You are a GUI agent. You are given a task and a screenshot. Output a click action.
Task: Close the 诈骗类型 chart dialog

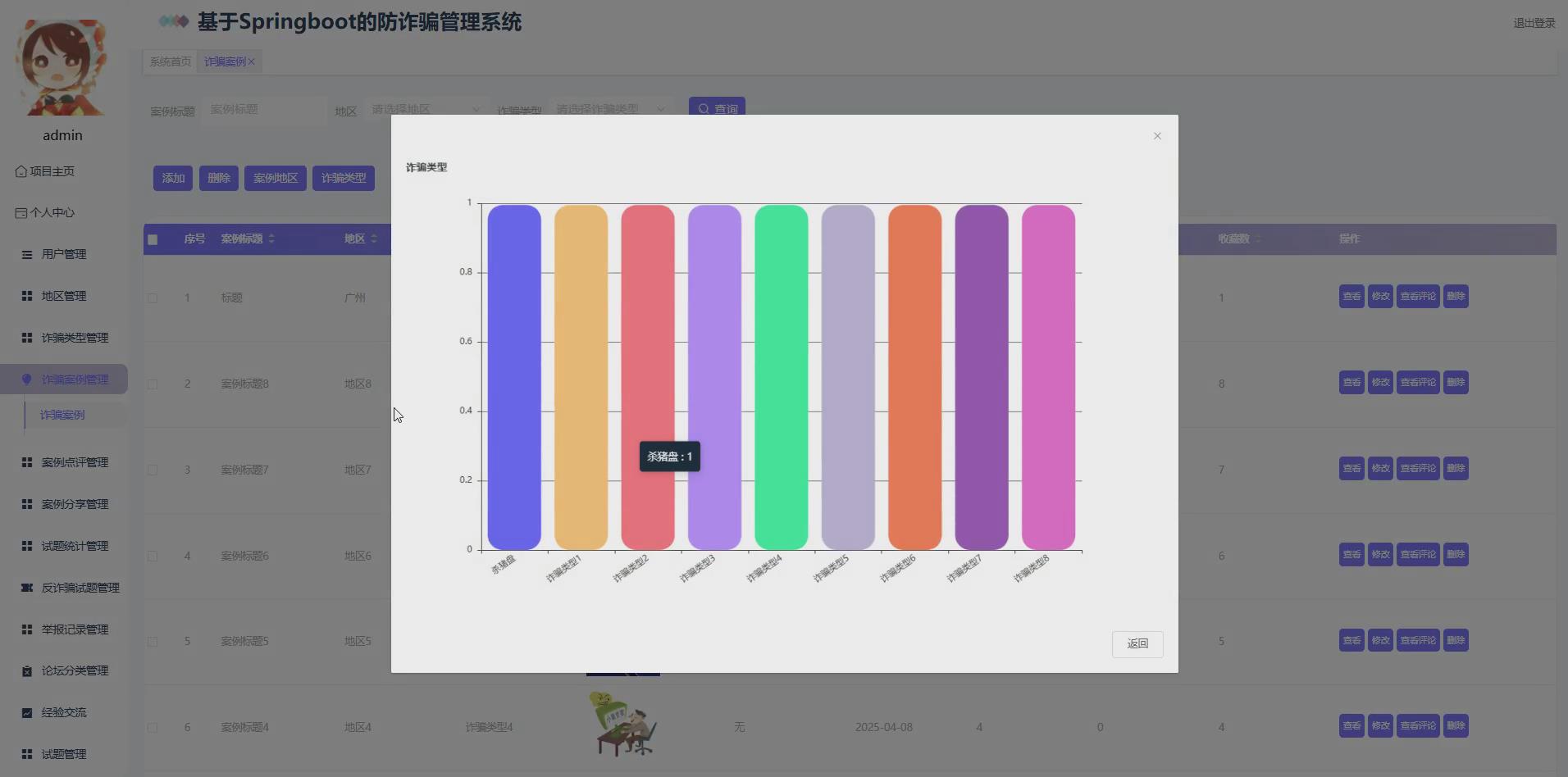(1157, 136)
